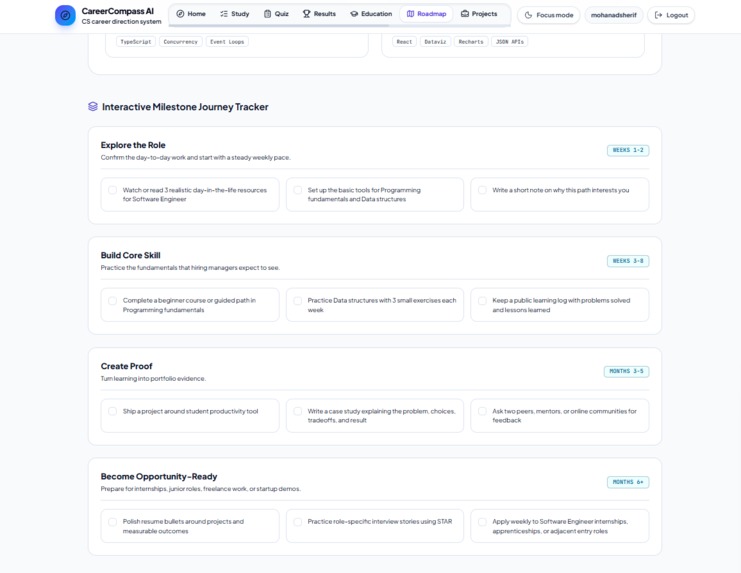Click the MONTHS 6+ badge
The height and width of the screenshot is (573, 741).
coord(628,482)
